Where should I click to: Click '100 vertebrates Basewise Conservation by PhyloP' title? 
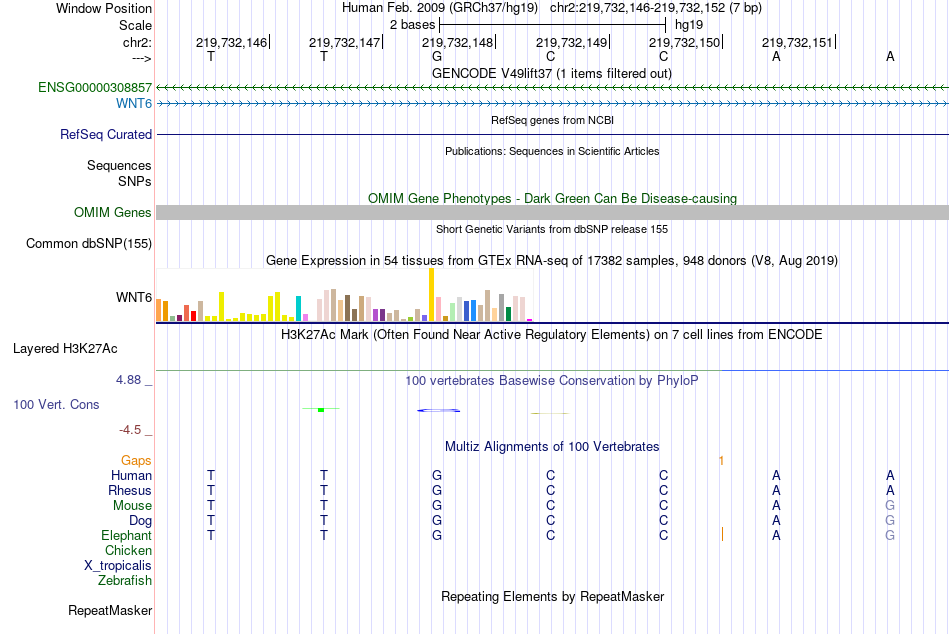(x=552, y=381)
